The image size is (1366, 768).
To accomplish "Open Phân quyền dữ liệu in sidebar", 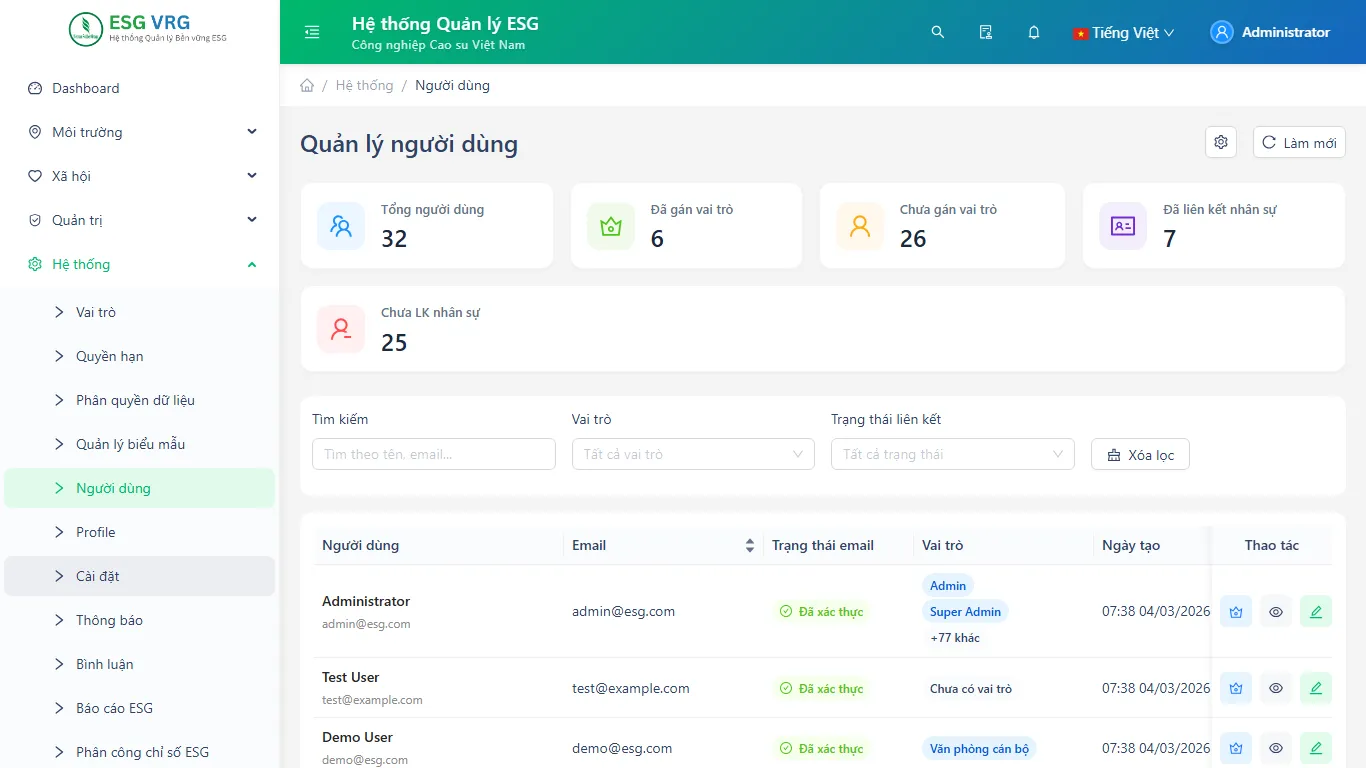I will (x=140, y=400).
